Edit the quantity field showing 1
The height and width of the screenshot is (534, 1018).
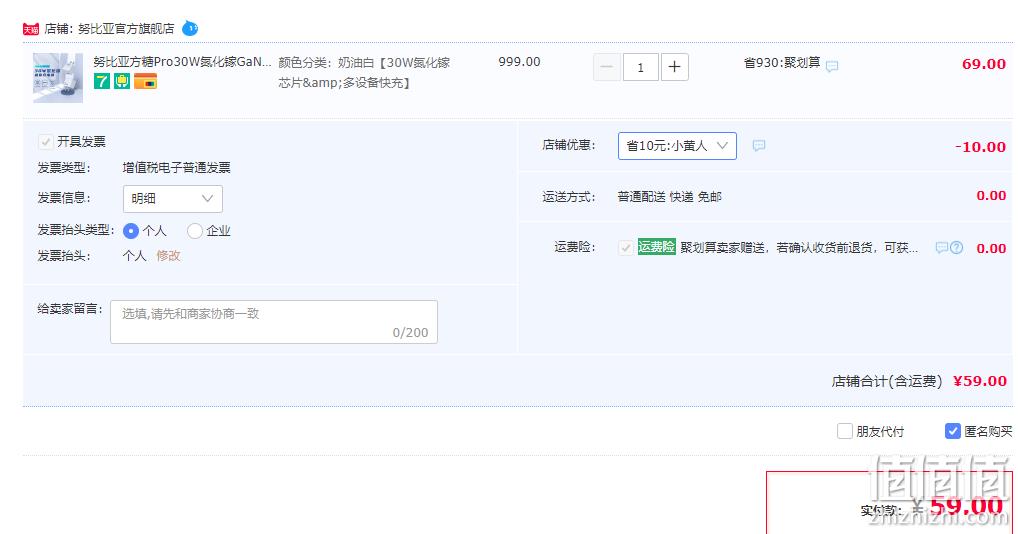(x=641, y=67)
